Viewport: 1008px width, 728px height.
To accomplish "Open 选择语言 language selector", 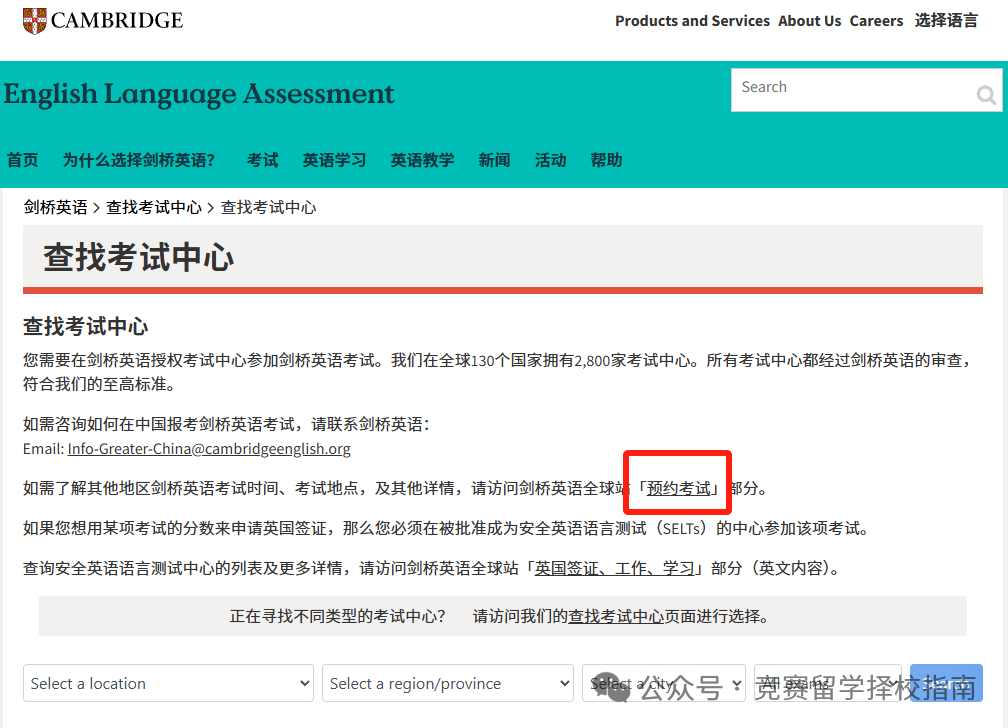I will tap(946, 21).
